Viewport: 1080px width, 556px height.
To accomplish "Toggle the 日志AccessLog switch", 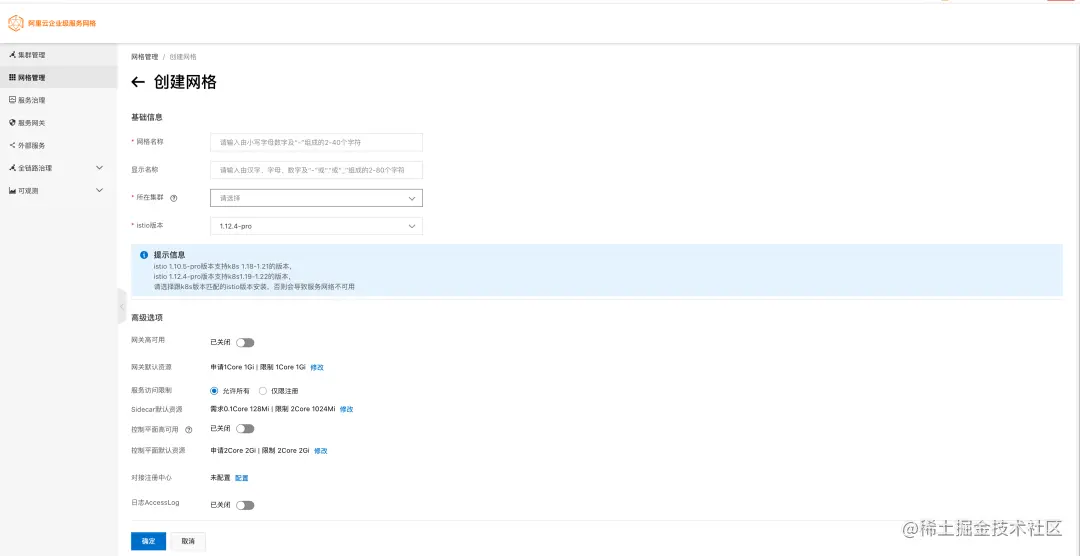I will coord(245,505).
